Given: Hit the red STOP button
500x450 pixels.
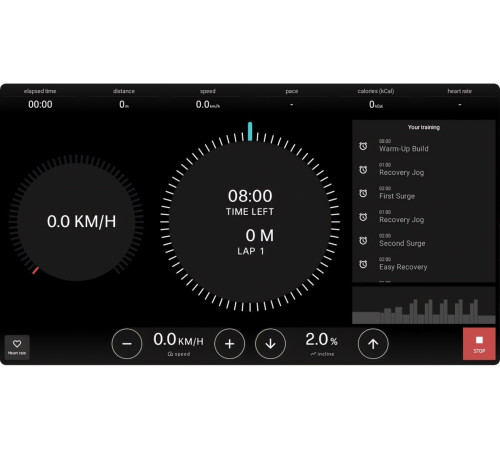Looking at the screenshot, I should [x=479, y=344].
